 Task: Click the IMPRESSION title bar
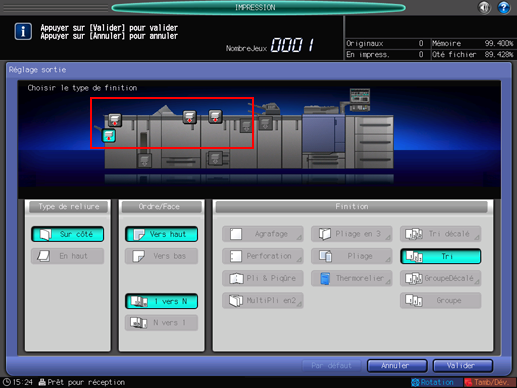point(258,7)
